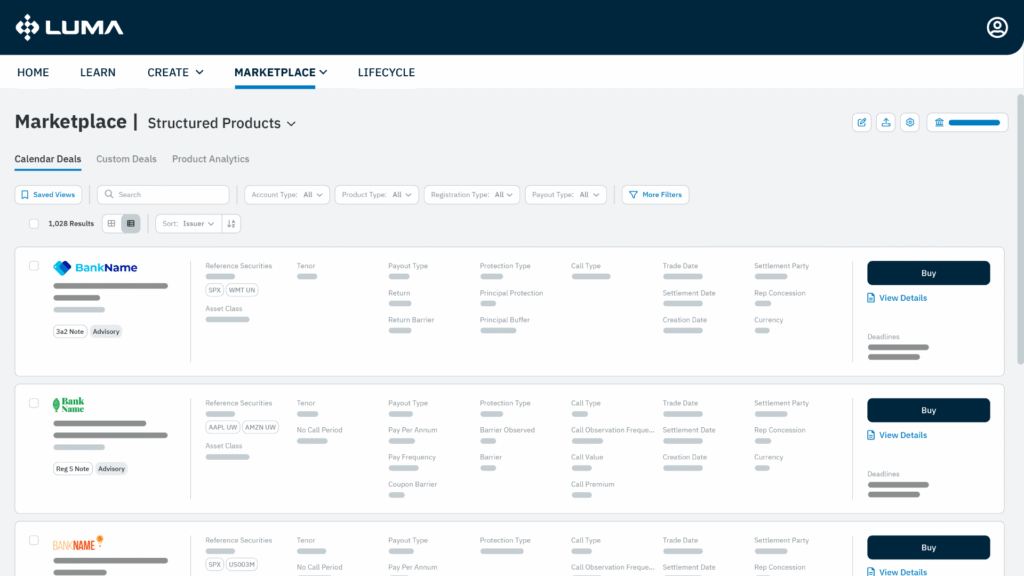
Task: Toggle the sort order direction icon
Action: pyautogui.click(x=232, y=224)
